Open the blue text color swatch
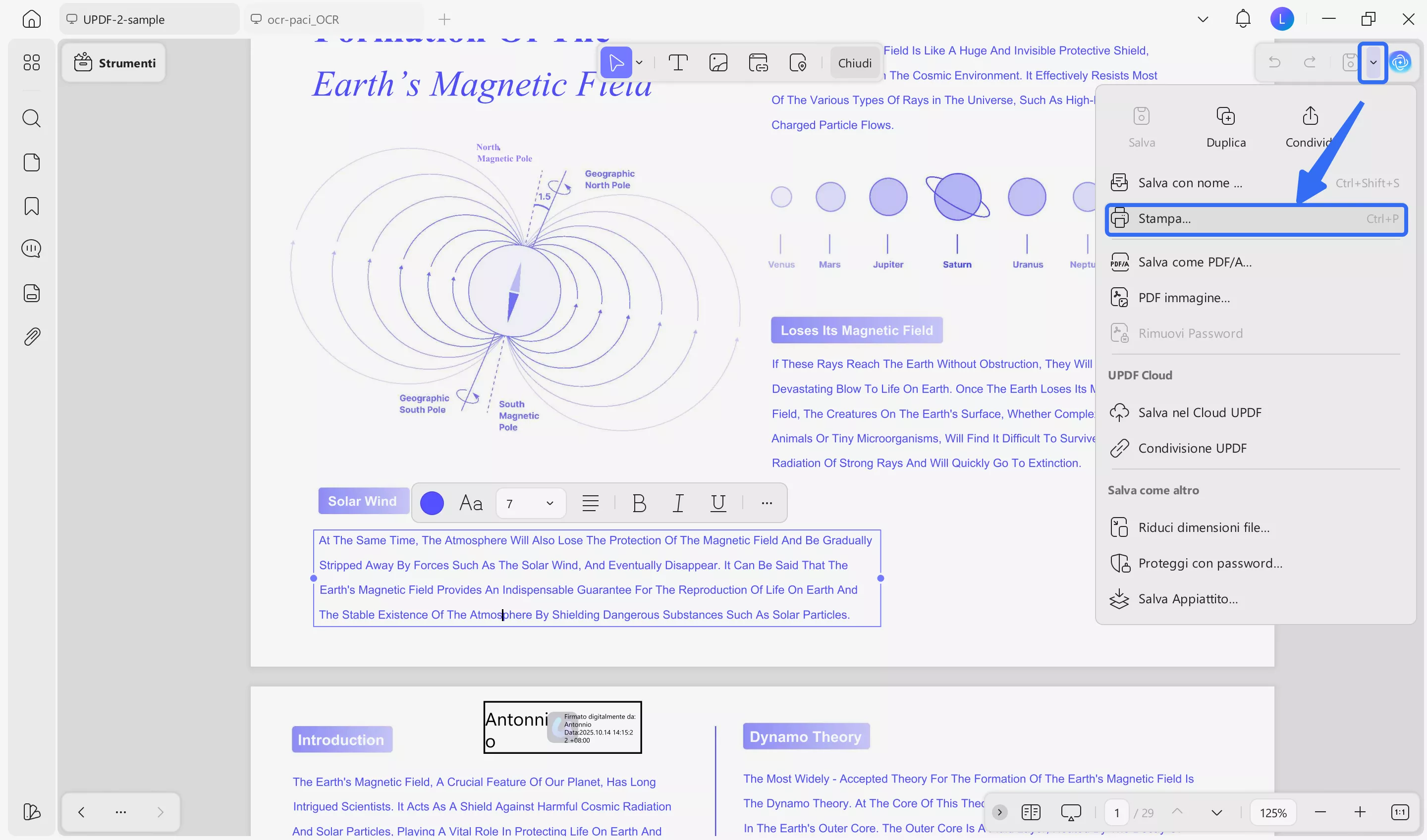Image resolution: width=1427 pixels, height=840 pixels. 432,503
